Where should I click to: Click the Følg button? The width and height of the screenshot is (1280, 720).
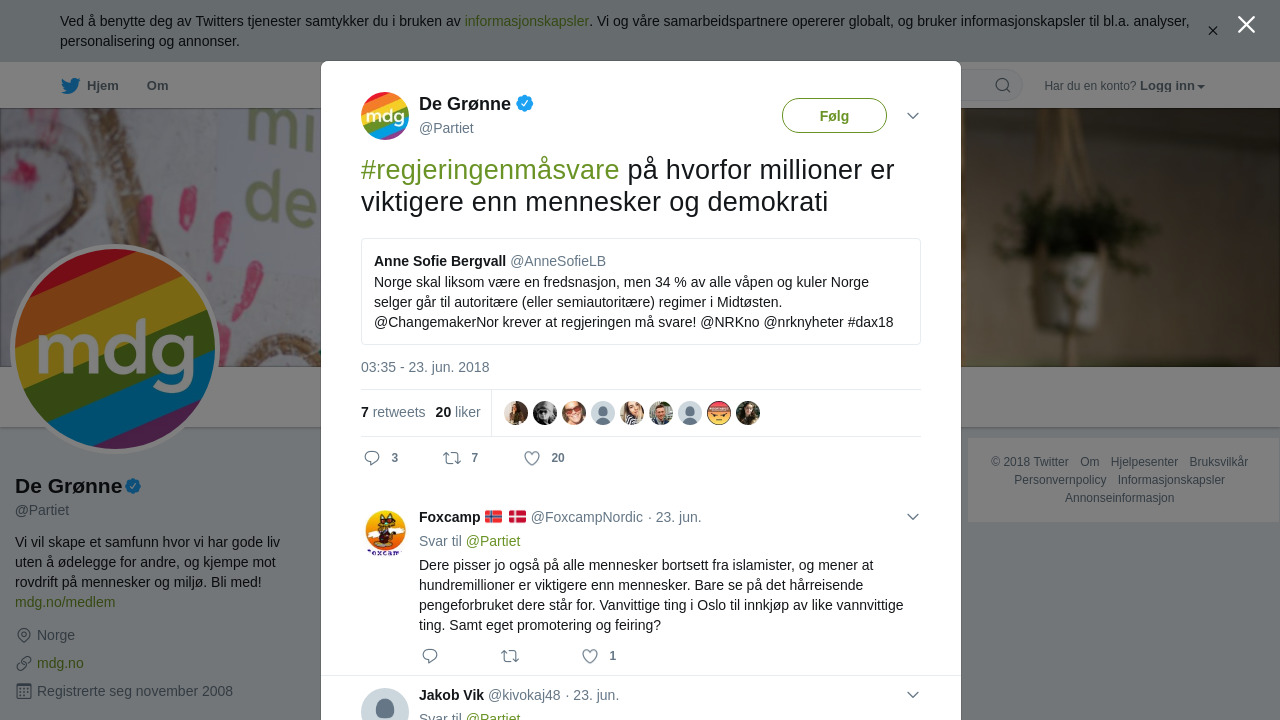pyautogui.click(x=834, y=116)
